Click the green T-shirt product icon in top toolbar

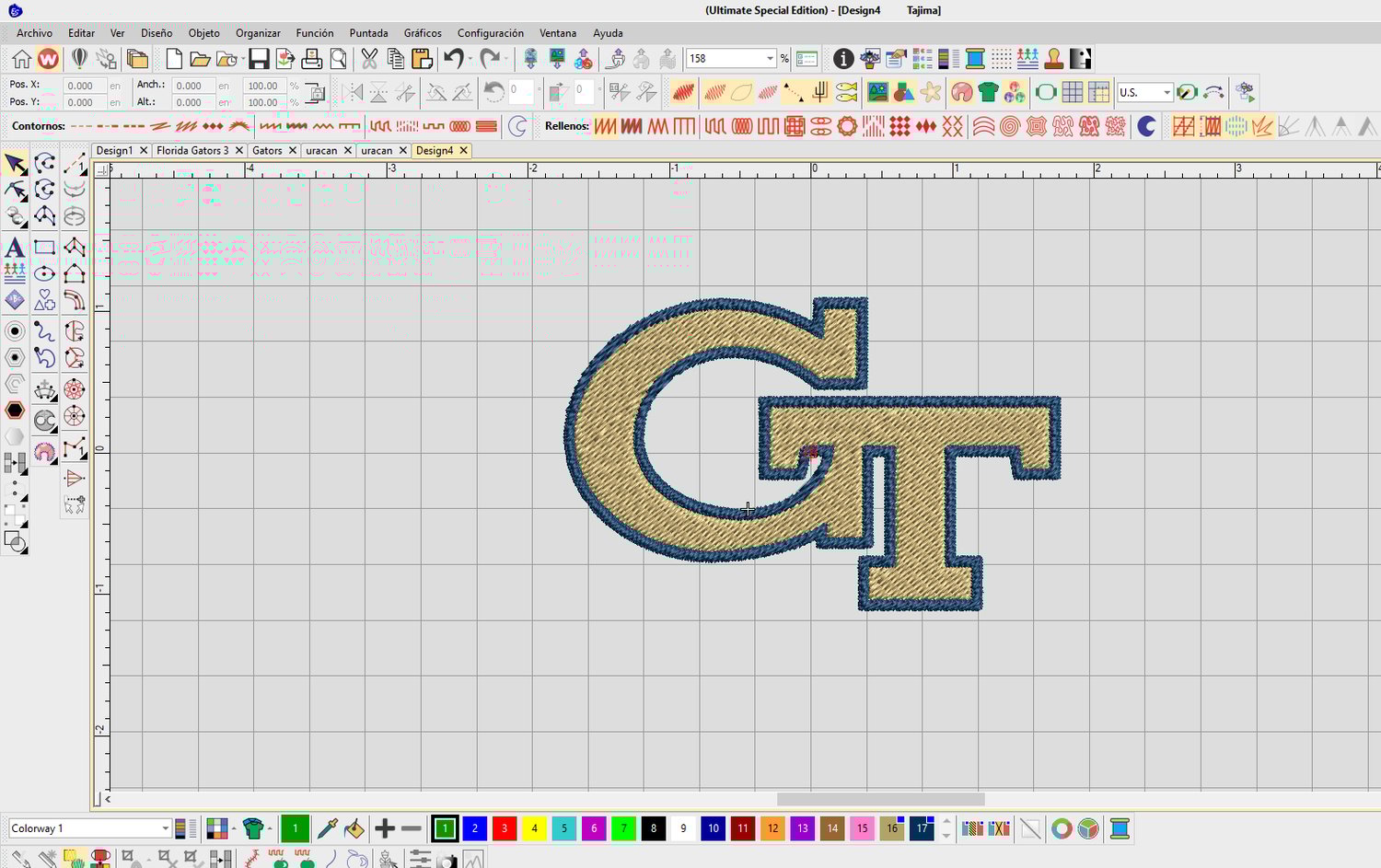(989, 92)
